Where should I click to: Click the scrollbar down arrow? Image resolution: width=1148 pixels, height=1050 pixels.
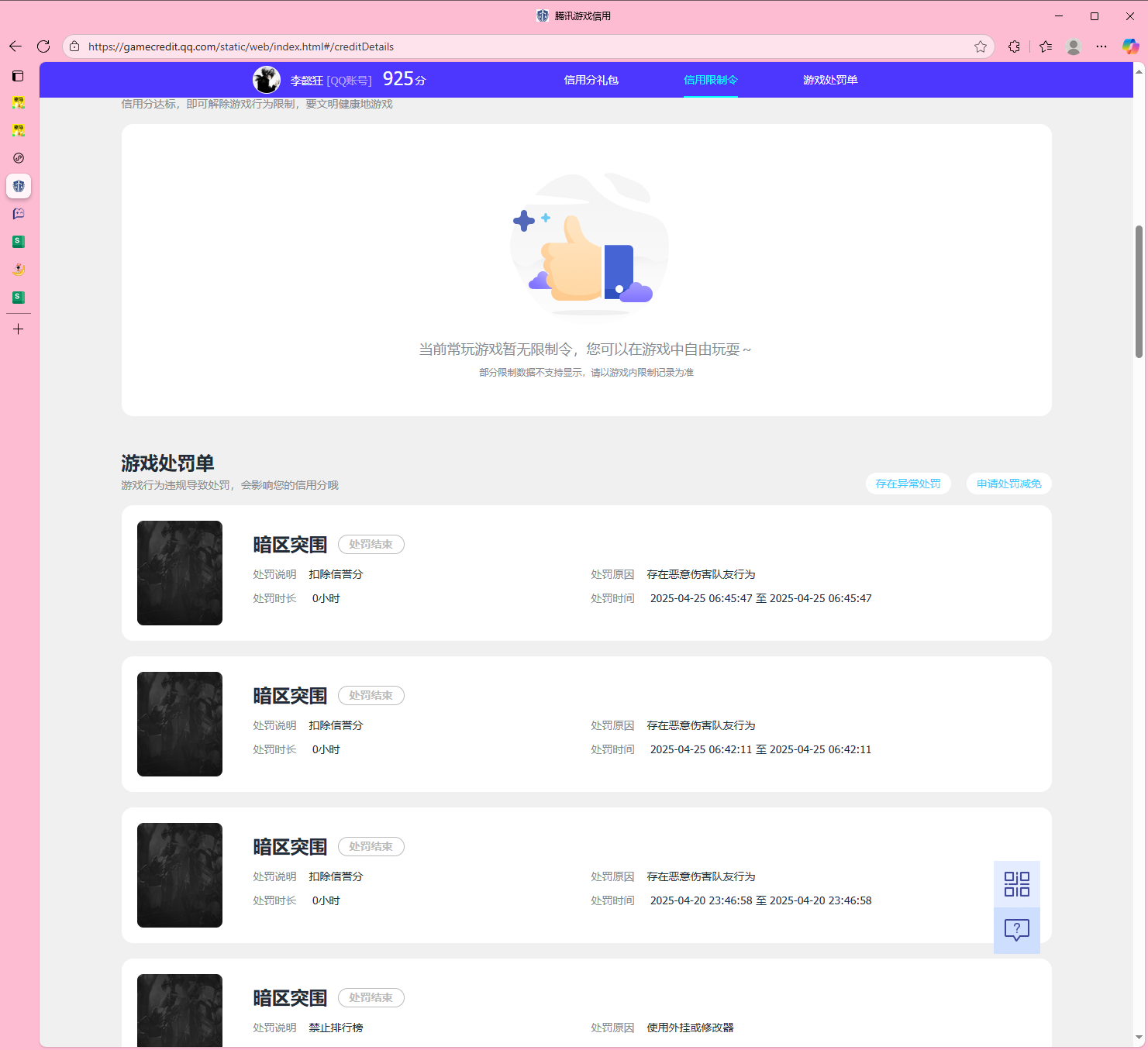[x=1139, y=1038]
